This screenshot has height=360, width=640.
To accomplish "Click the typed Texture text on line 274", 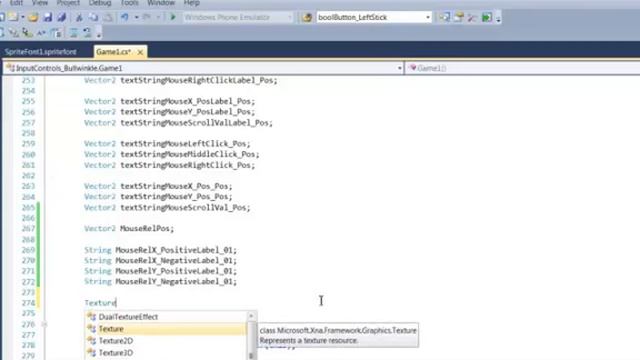I will pos(100,303).
